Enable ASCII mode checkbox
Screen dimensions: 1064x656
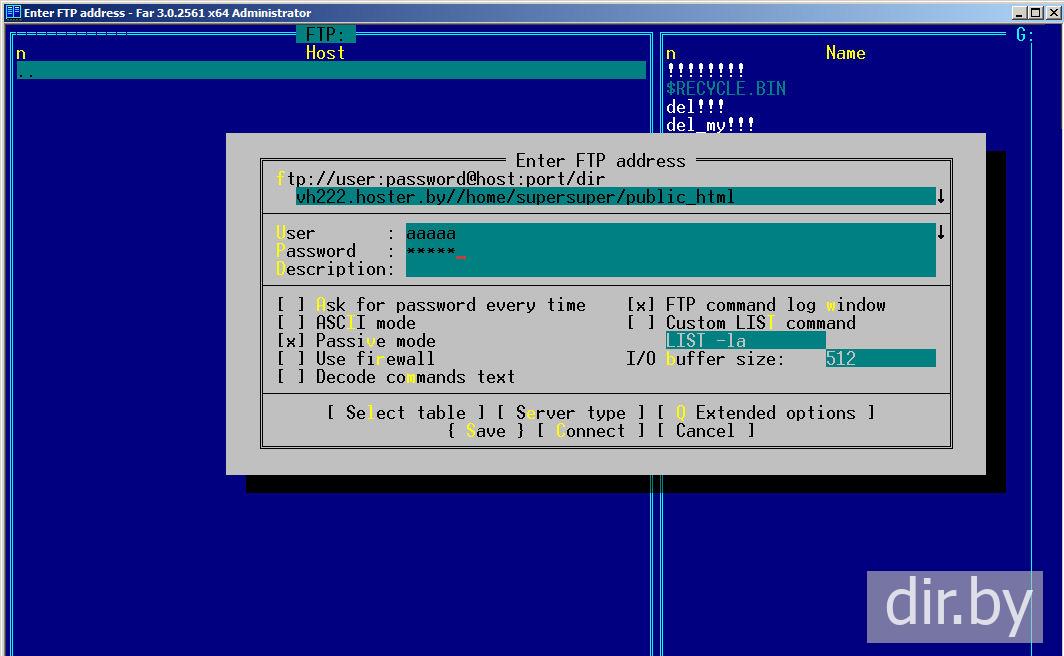pos(291,323)
